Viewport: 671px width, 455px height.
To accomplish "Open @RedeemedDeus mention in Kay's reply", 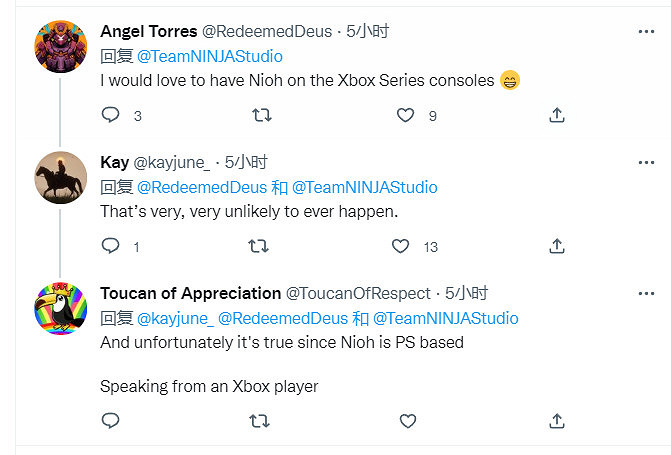I will (x=201, y=187).
